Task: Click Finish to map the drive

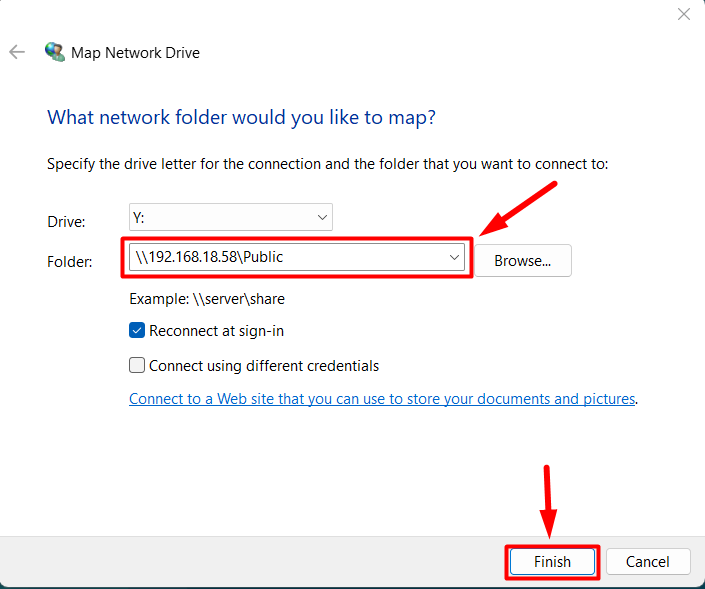Action: click(x=552, y=562)
